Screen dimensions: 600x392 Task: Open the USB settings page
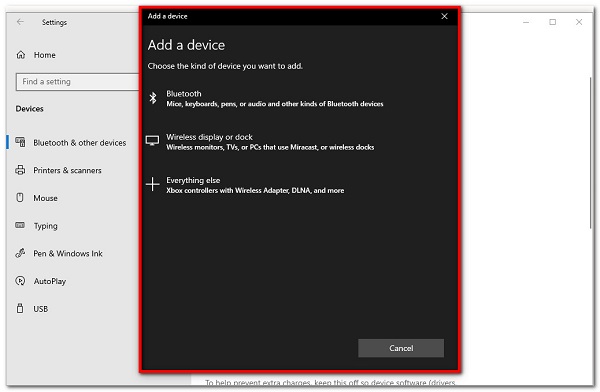coord(41,309)
